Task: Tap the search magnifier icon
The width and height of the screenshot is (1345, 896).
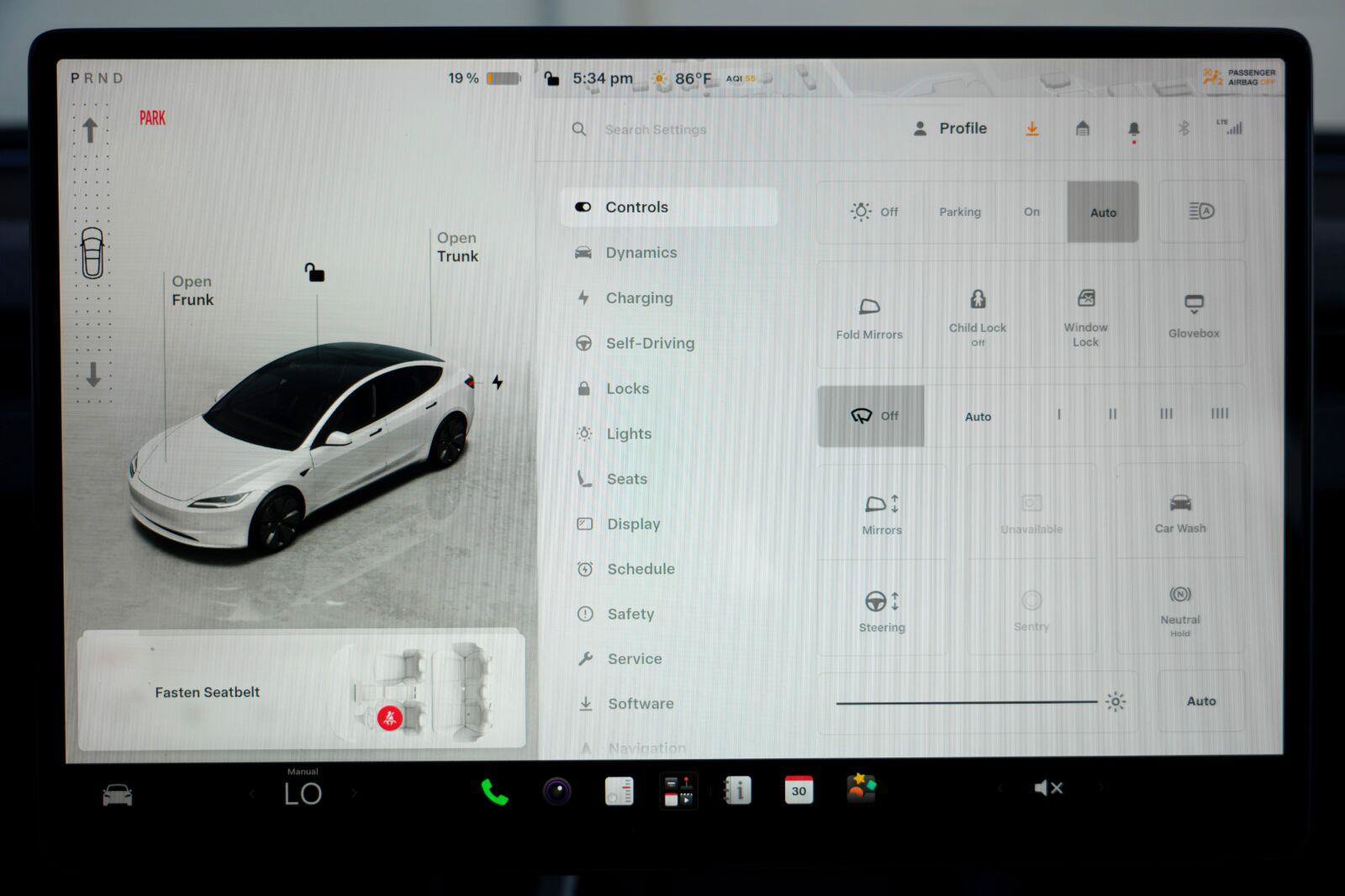Action: (x=579, y=129)
